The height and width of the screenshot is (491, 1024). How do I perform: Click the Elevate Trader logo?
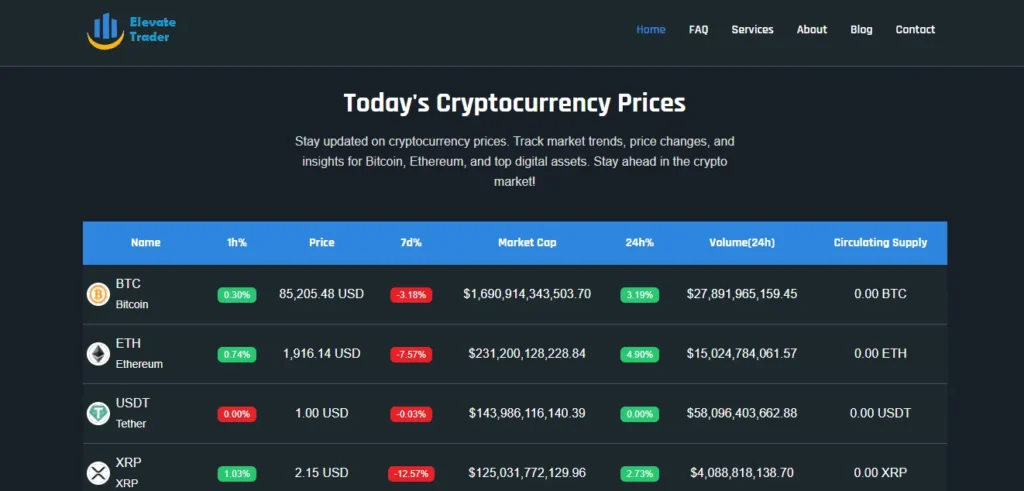131,31
